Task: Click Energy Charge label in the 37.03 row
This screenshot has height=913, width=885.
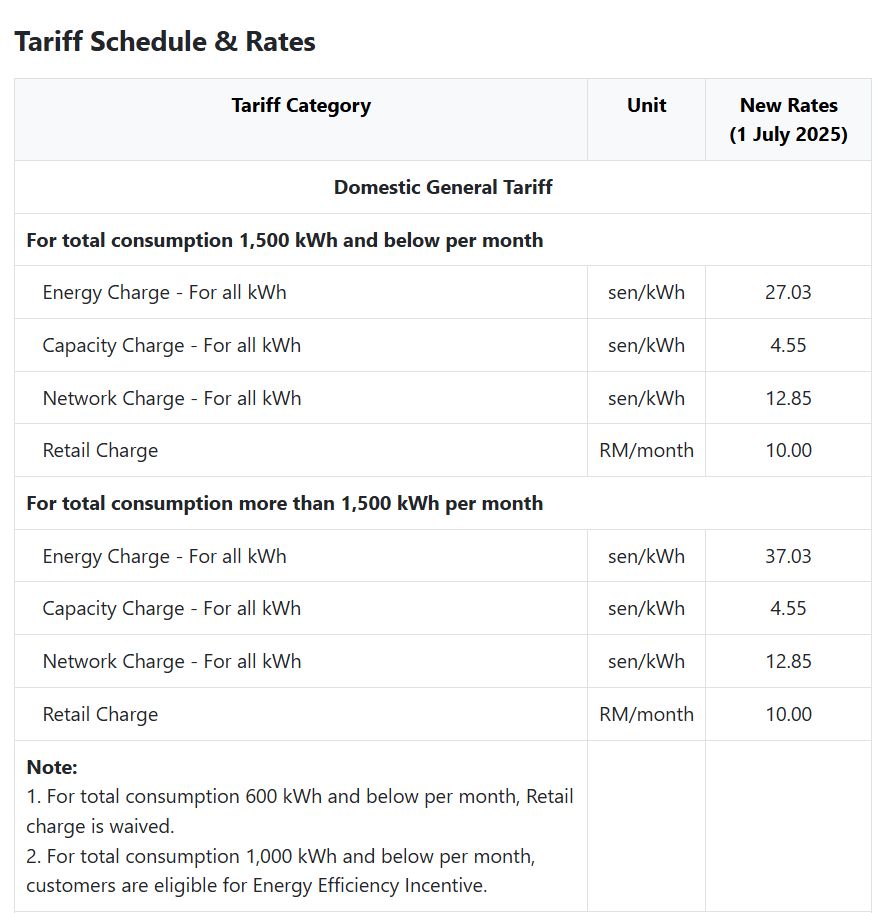Action: click(x=164, y=556)
